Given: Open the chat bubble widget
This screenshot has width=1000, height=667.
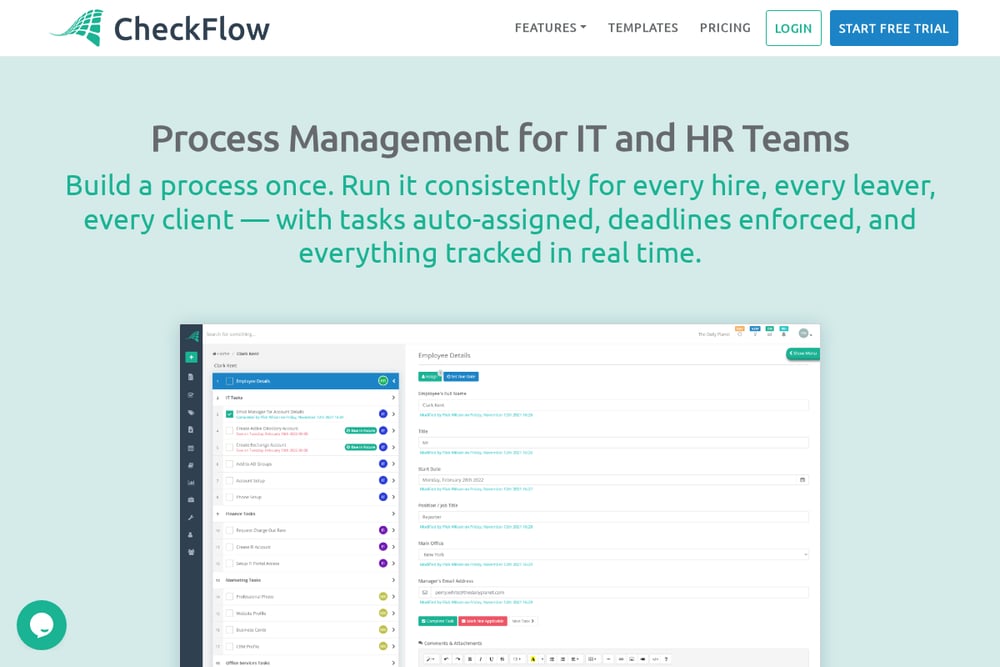Looking at the screenshot, I should (41, 625).
